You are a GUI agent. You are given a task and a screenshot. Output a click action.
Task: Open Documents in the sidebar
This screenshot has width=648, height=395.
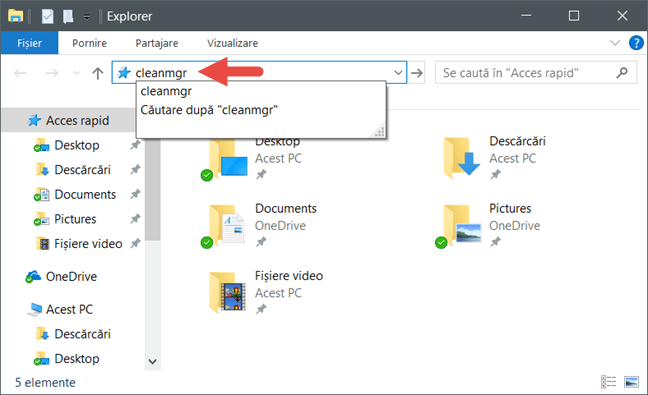(85, 194)
